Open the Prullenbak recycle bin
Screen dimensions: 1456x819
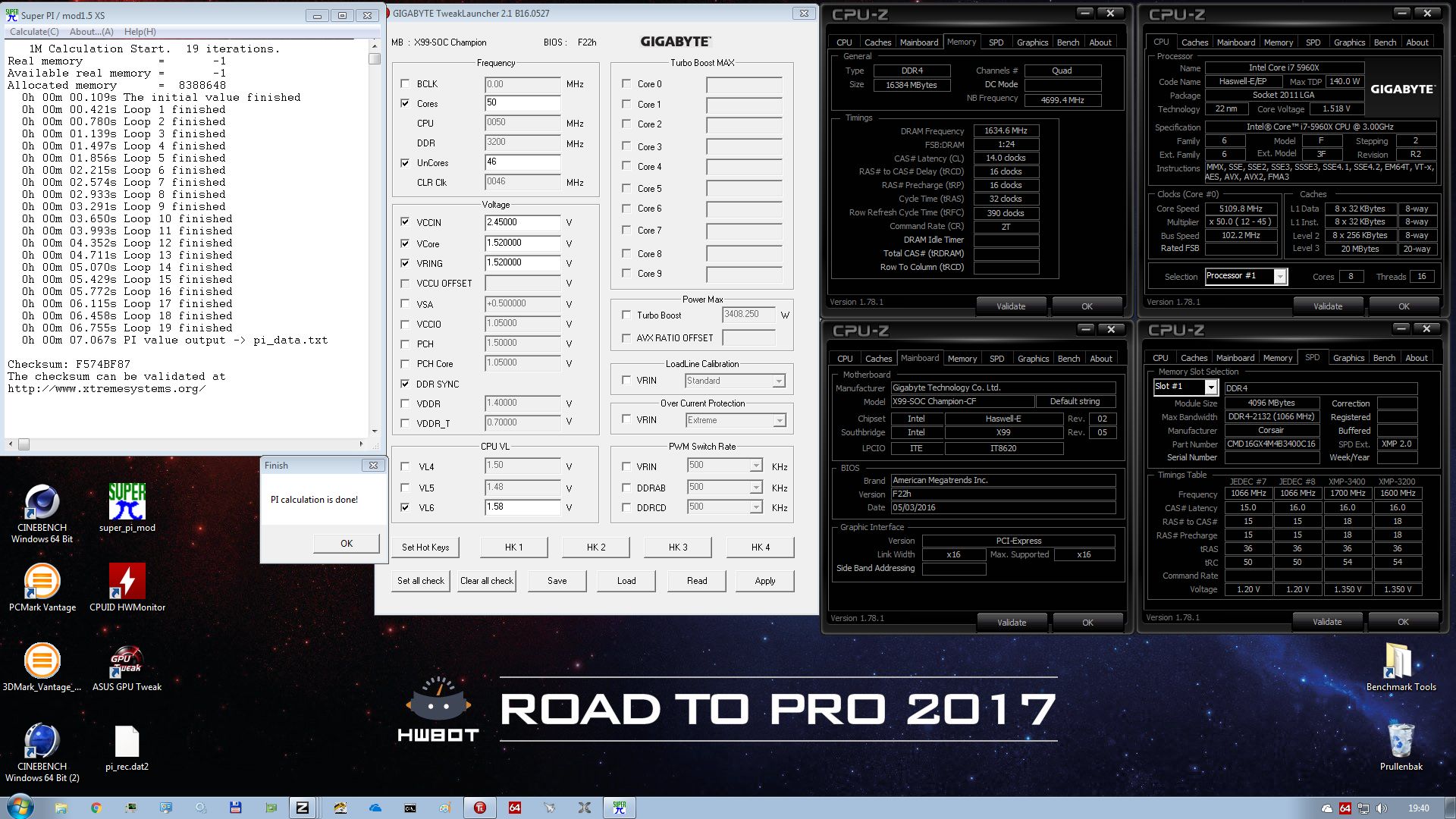[x=1401, y=747]
